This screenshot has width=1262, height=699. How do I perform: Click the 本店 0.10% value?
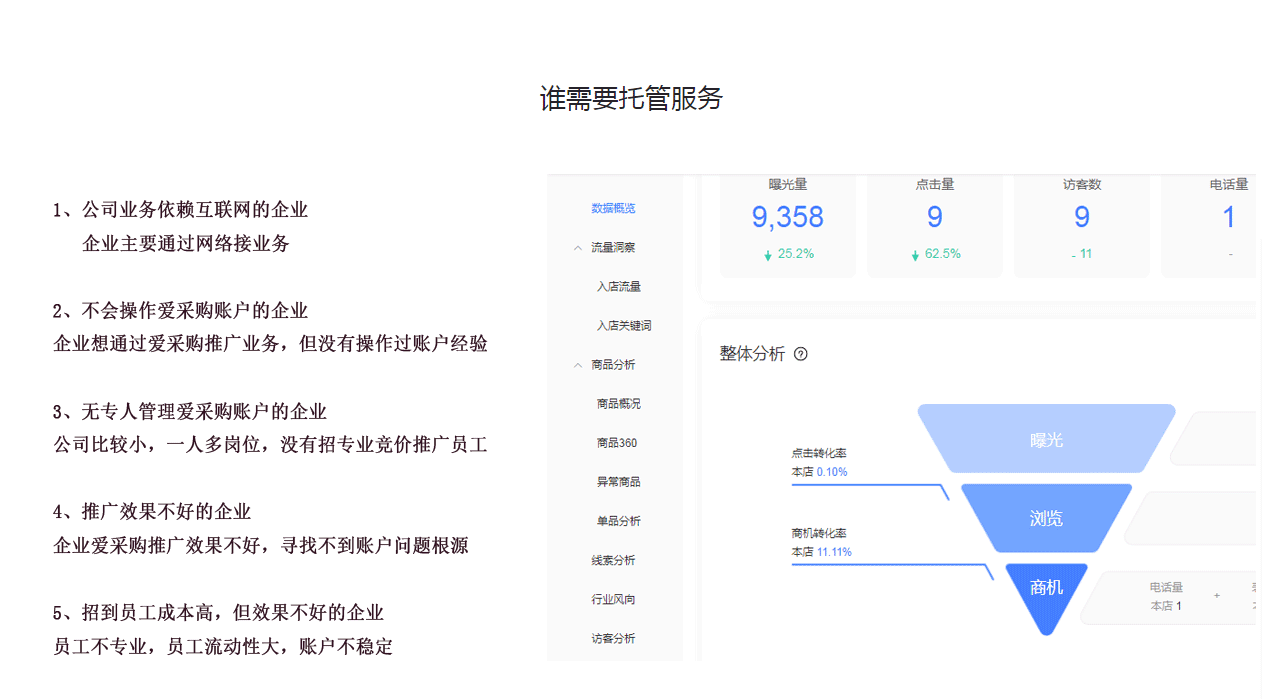pos(819,472)
